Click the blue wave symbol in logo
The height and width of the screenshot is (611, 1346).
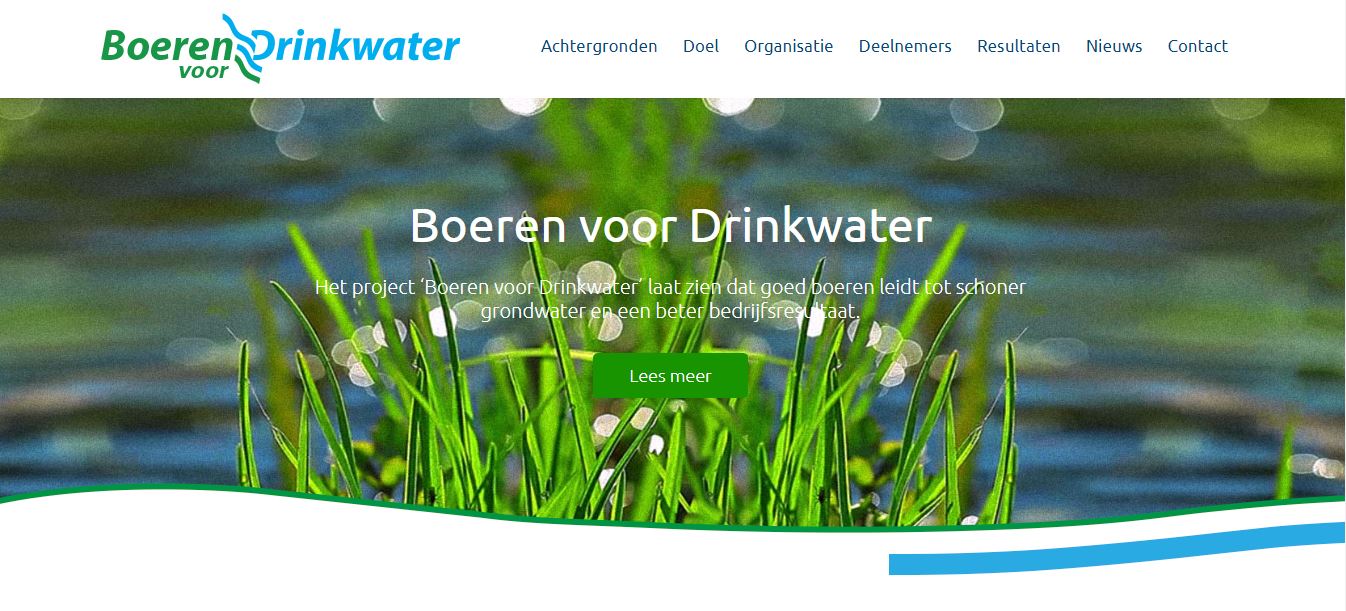click(244, 46)
